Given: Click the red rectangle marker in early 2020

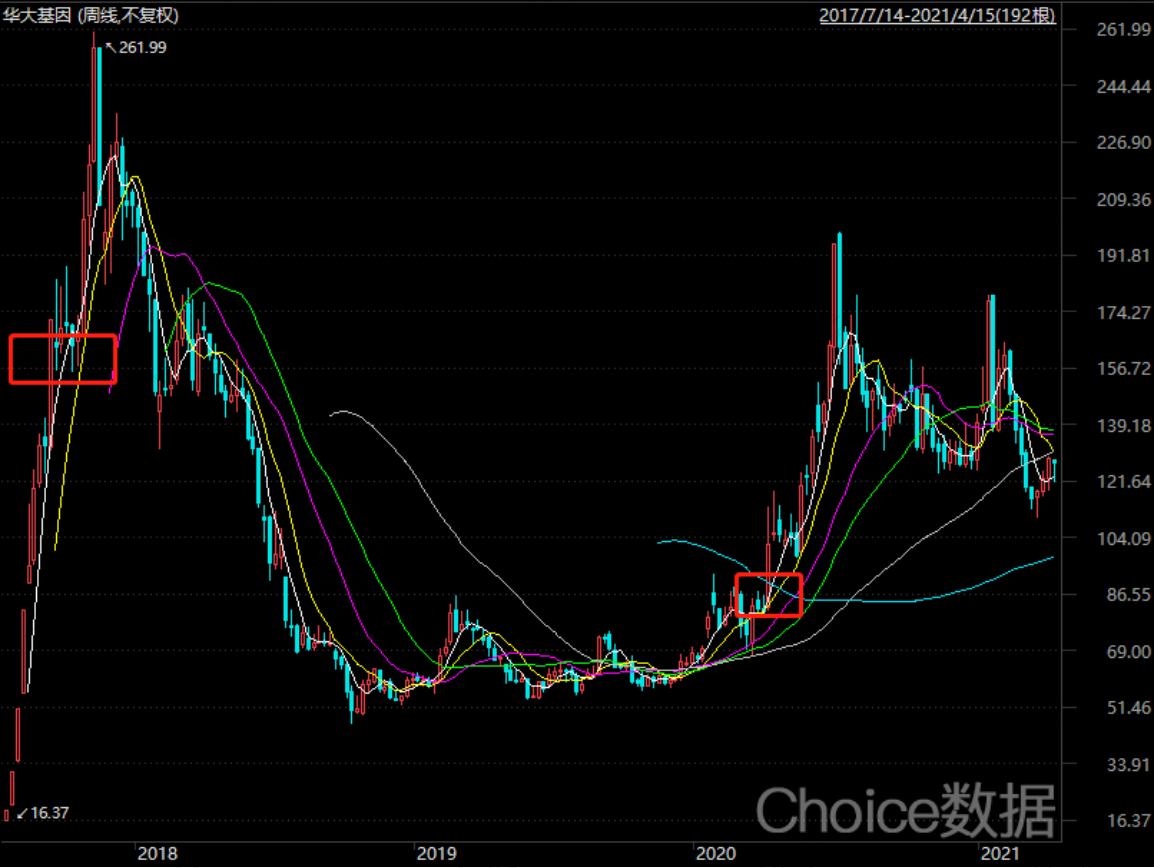Looking at the screenshot, I should point(768,595).
